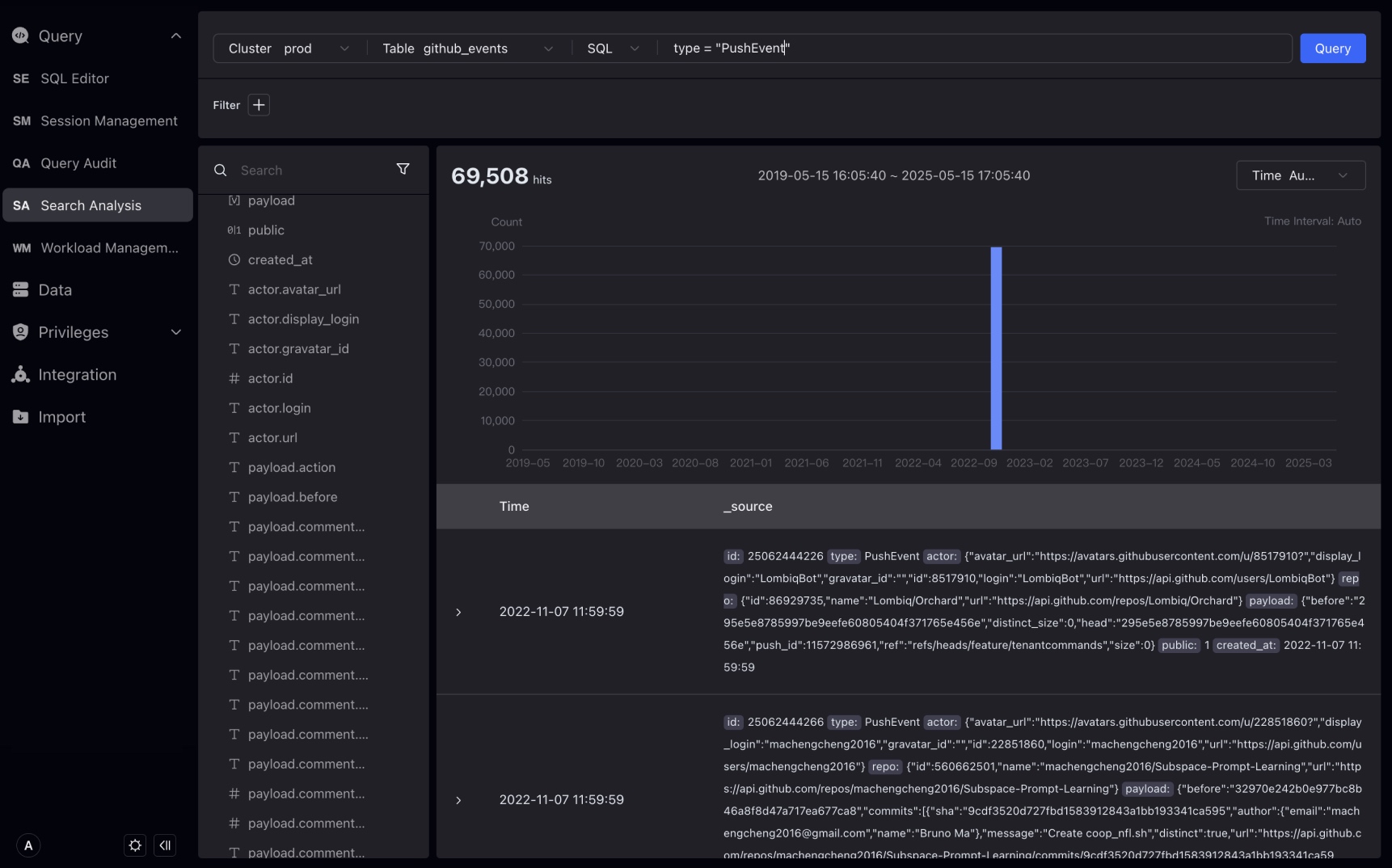Click the search magnifier icon in fields panel
This screenshot has width=1392, height=868.
pos(220,171)
